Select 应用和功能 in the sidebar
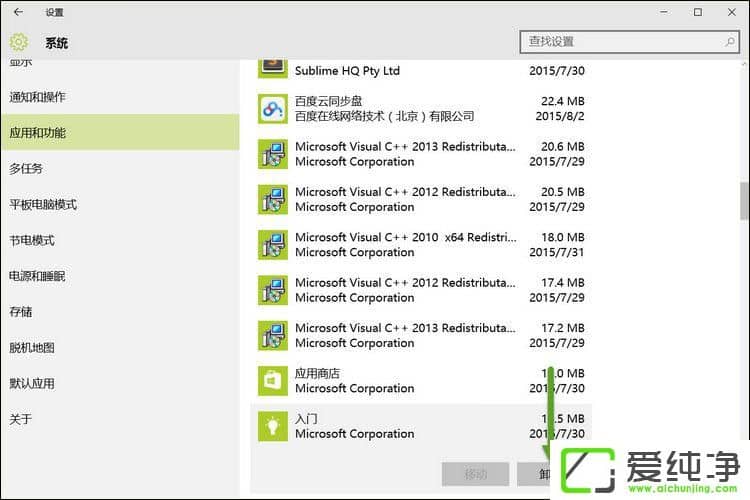The image size is (750, 500). tap(120, 133)
